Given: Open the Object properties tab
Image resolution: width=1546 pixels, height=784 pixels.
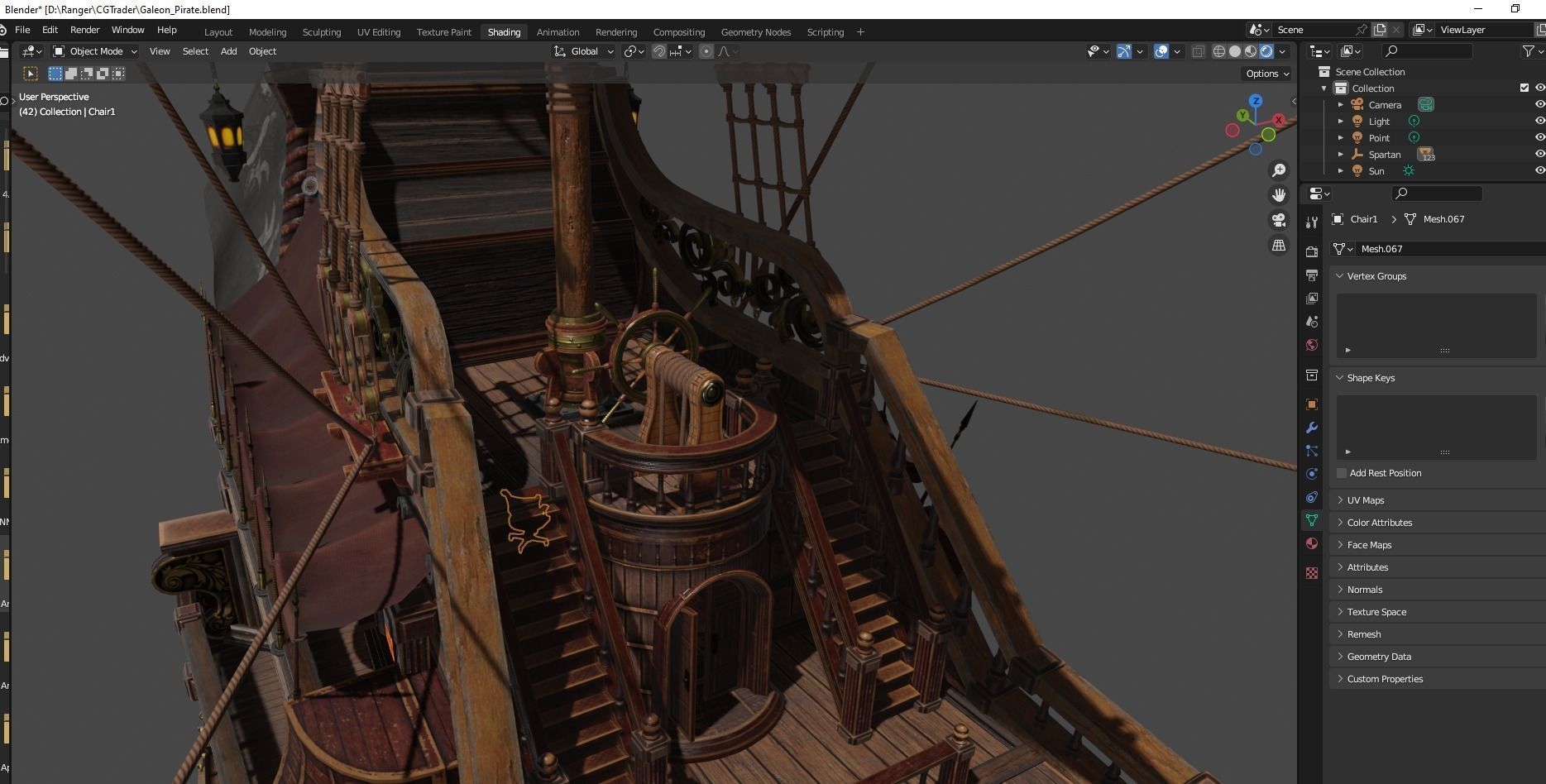Looking at the screenshot, I should pyautogui.click(x=1312, y=404).
